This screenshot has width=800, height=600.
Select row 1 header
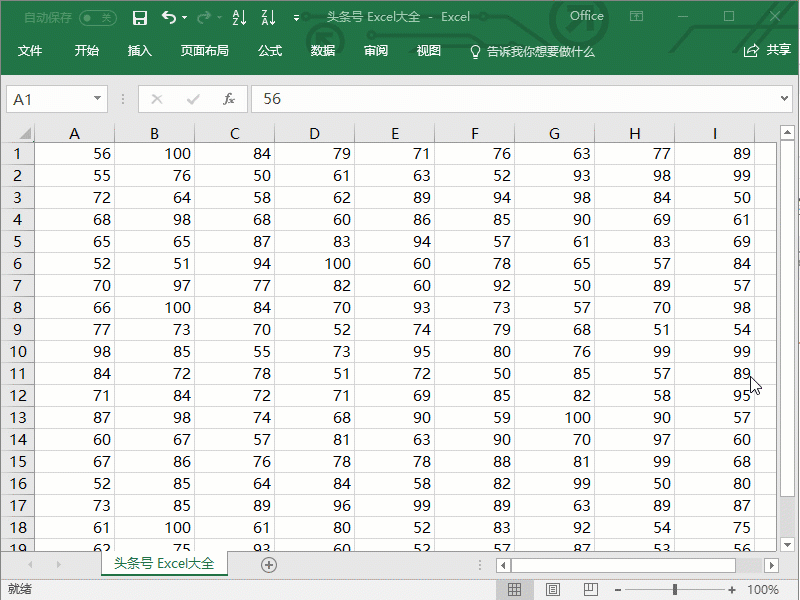[18, 154]
